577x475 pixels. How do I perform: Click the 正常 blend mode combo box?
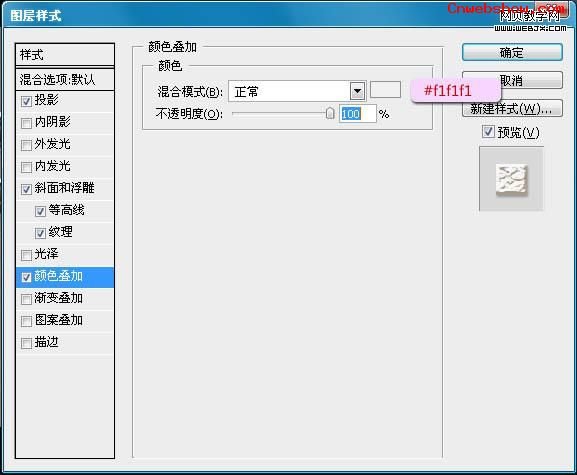(297, 91)
